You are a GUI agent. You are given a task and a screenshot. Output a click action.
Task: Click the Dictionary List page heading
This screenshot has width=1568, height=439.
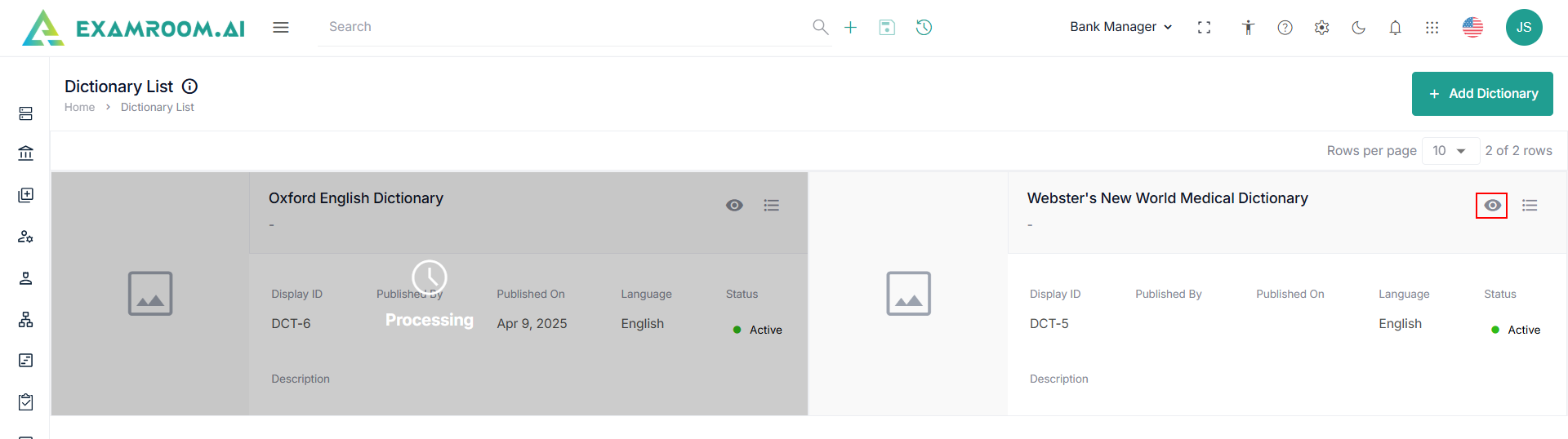pyautogui.click(x=118, y=86)
